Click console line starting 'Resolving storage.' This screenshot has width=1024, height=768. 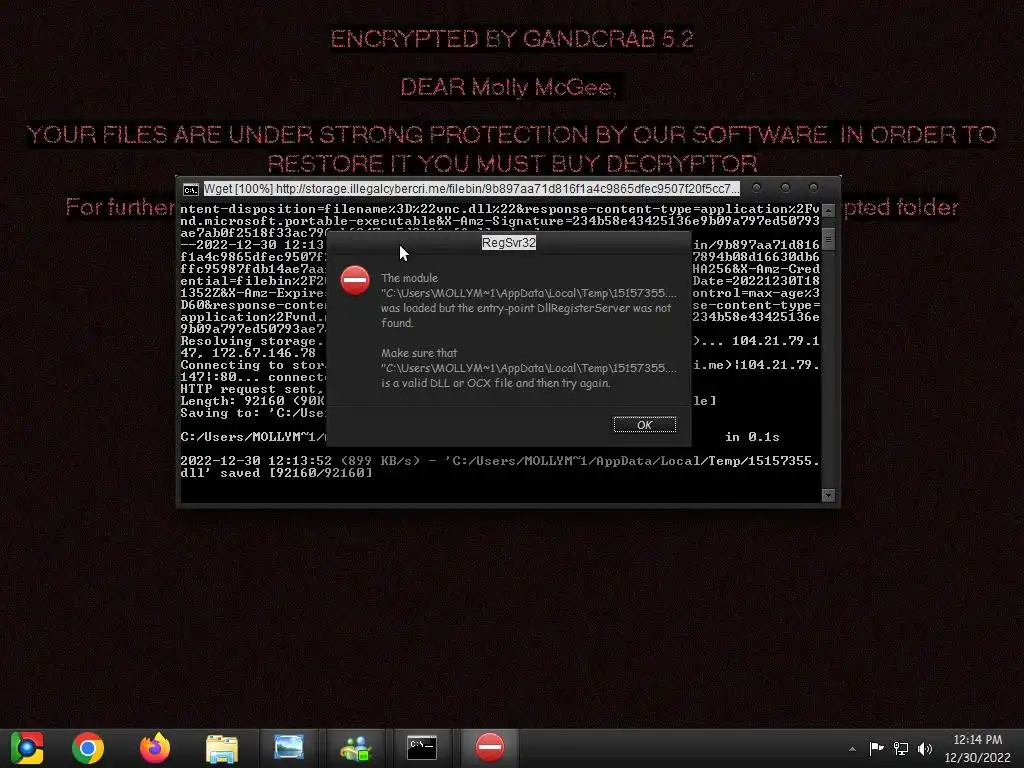pyautogui.click(x=252, y=341)
